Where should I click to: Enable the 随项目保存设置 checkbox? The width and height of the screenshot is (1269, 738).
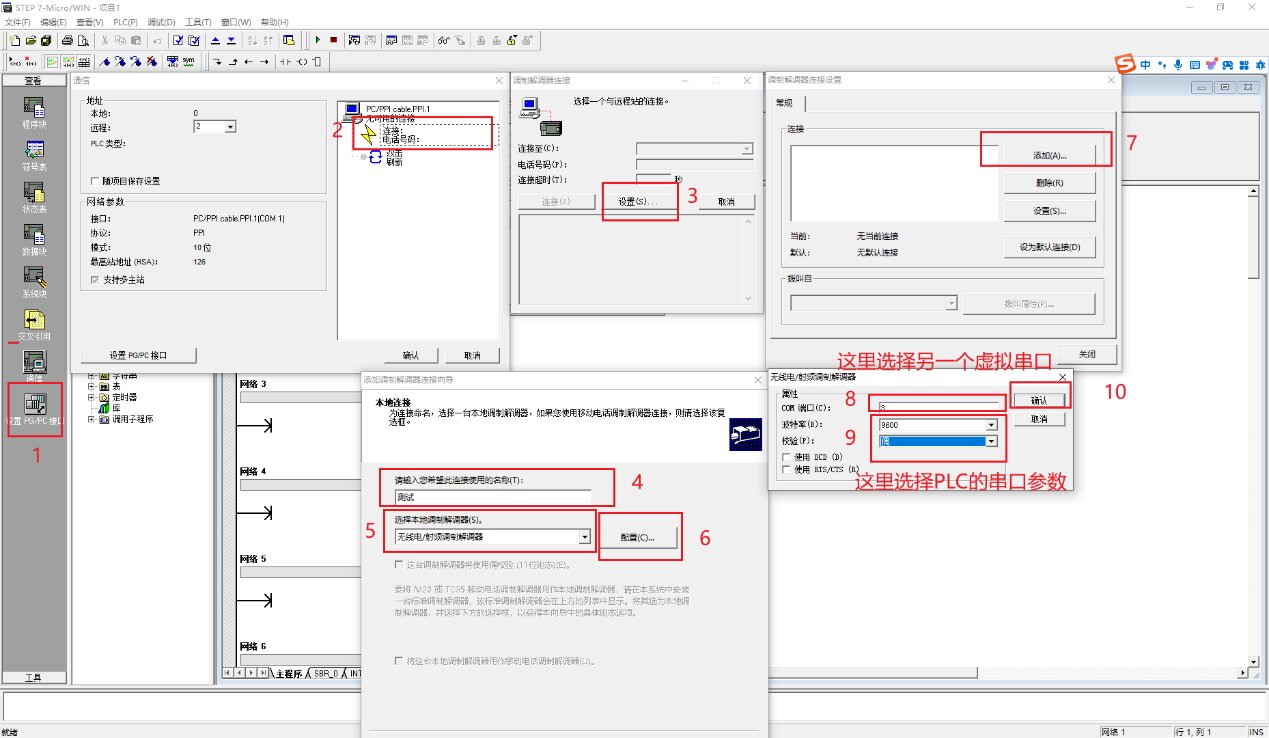click(95, 181)
